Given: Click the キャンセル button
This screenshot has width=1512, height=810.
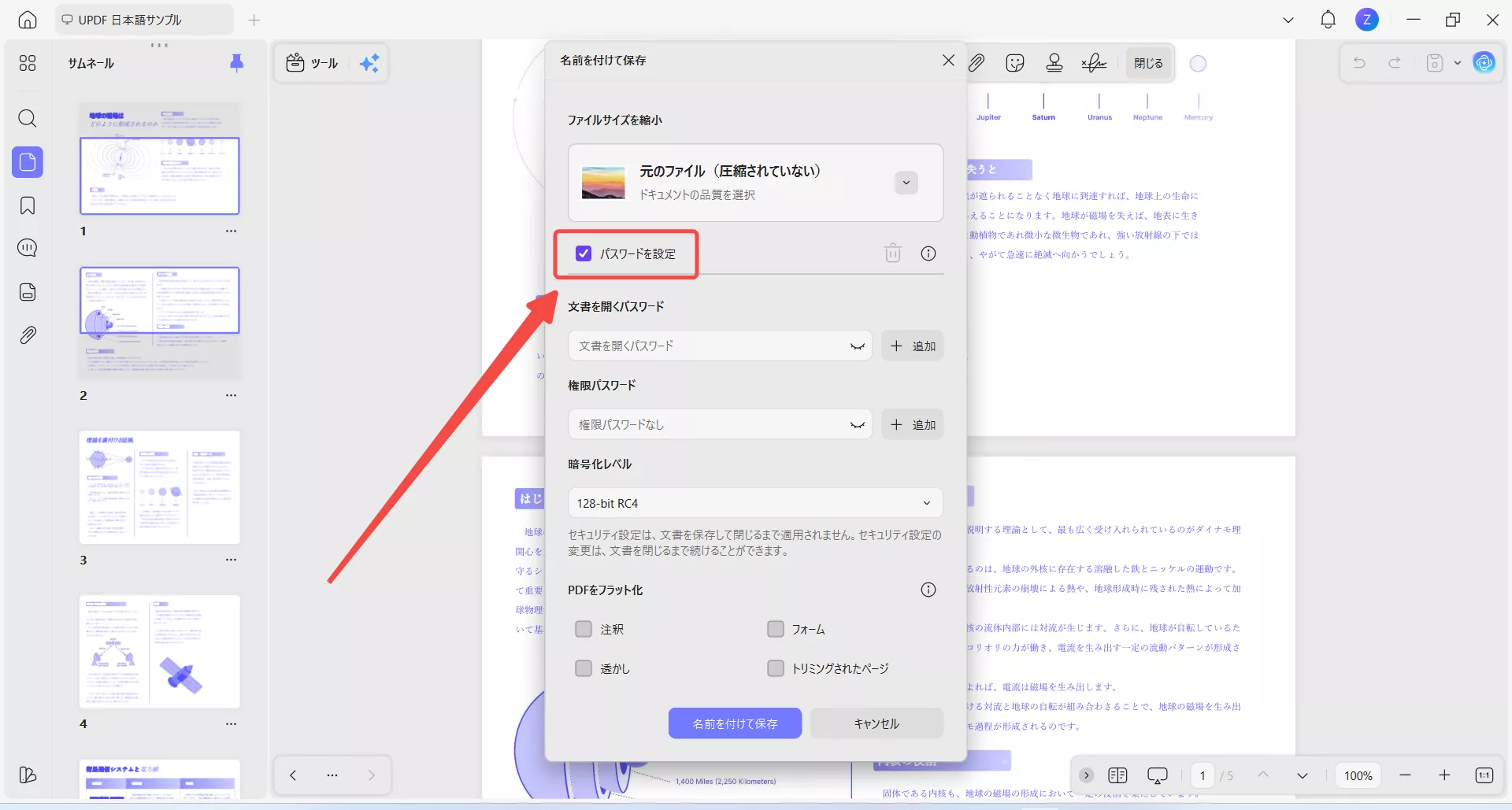Looking at the screenshot, I should click(876, 723).
